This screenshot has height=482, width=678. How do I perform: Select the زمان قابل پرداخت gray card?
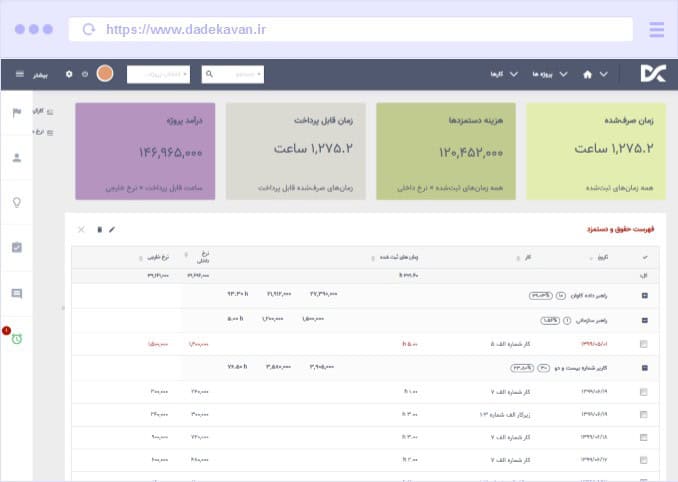[296, 151]
